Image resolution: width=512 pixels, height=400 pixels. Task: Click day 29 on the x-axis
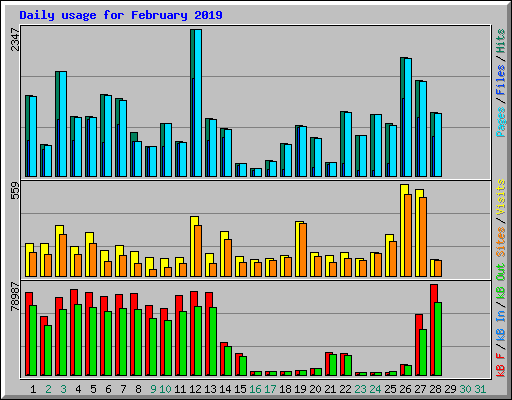point(450,389)
